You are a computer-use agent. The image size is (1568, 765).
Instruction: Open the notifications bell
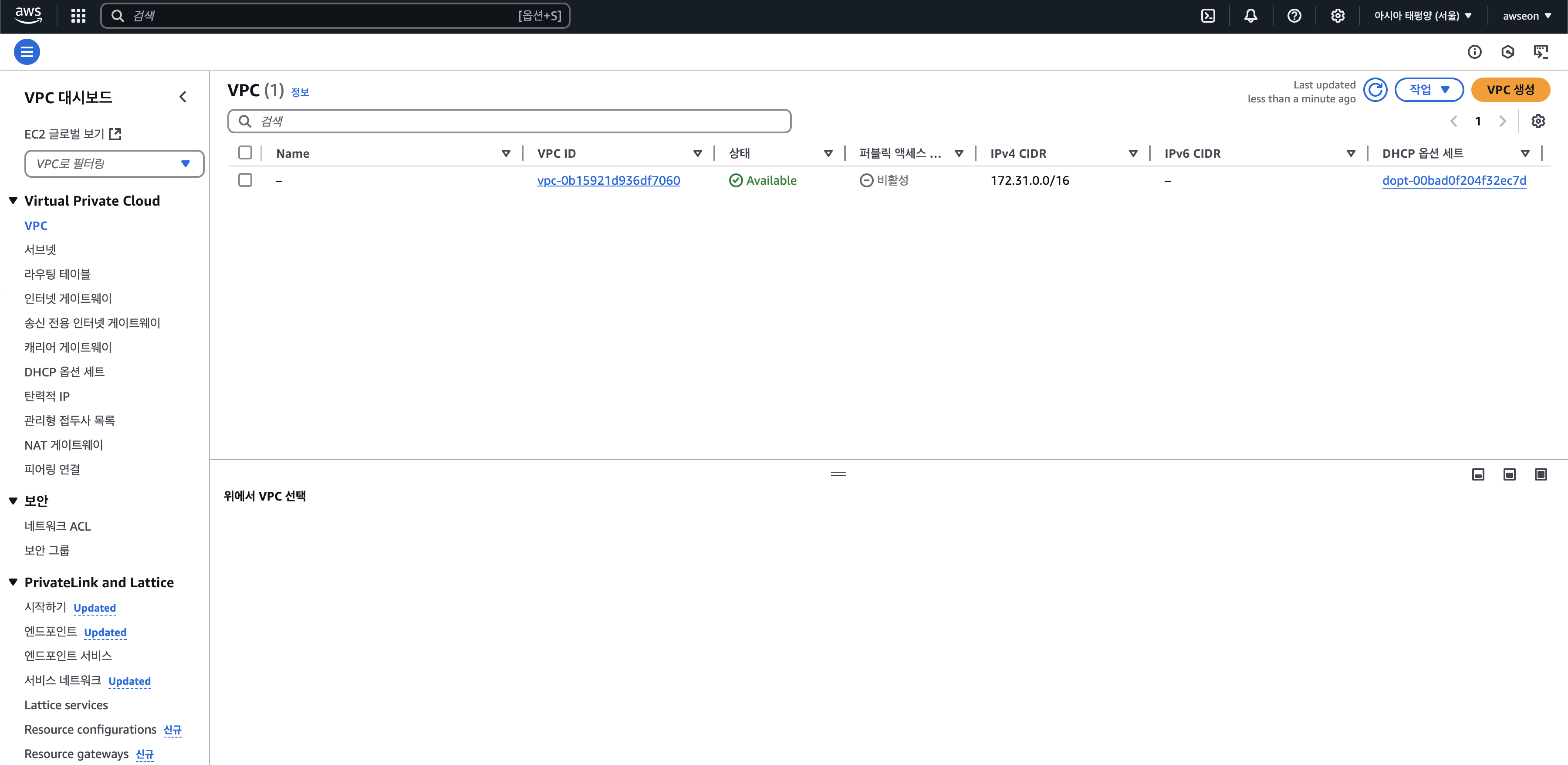pos(1250,16)
